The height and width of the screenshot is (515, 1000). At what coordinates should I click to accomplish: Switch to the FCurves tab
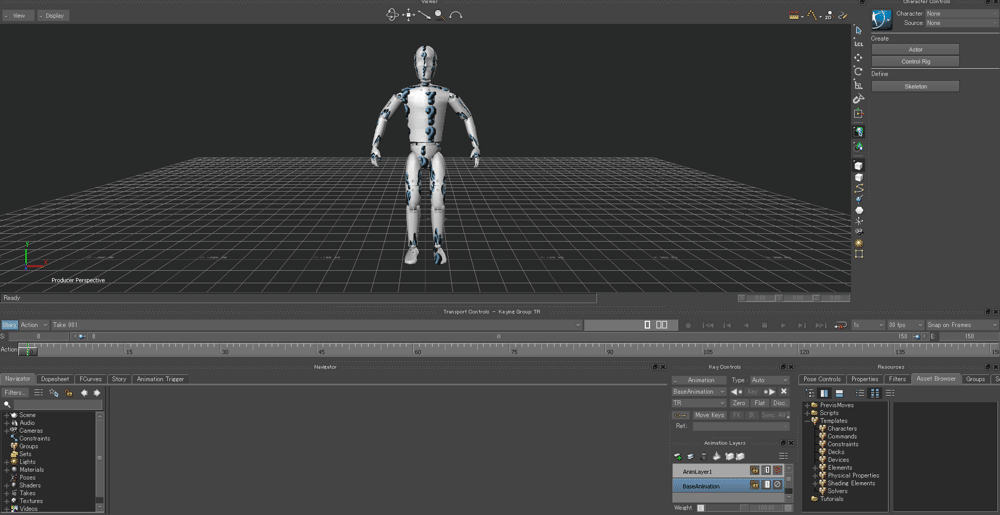coord(91,379)
